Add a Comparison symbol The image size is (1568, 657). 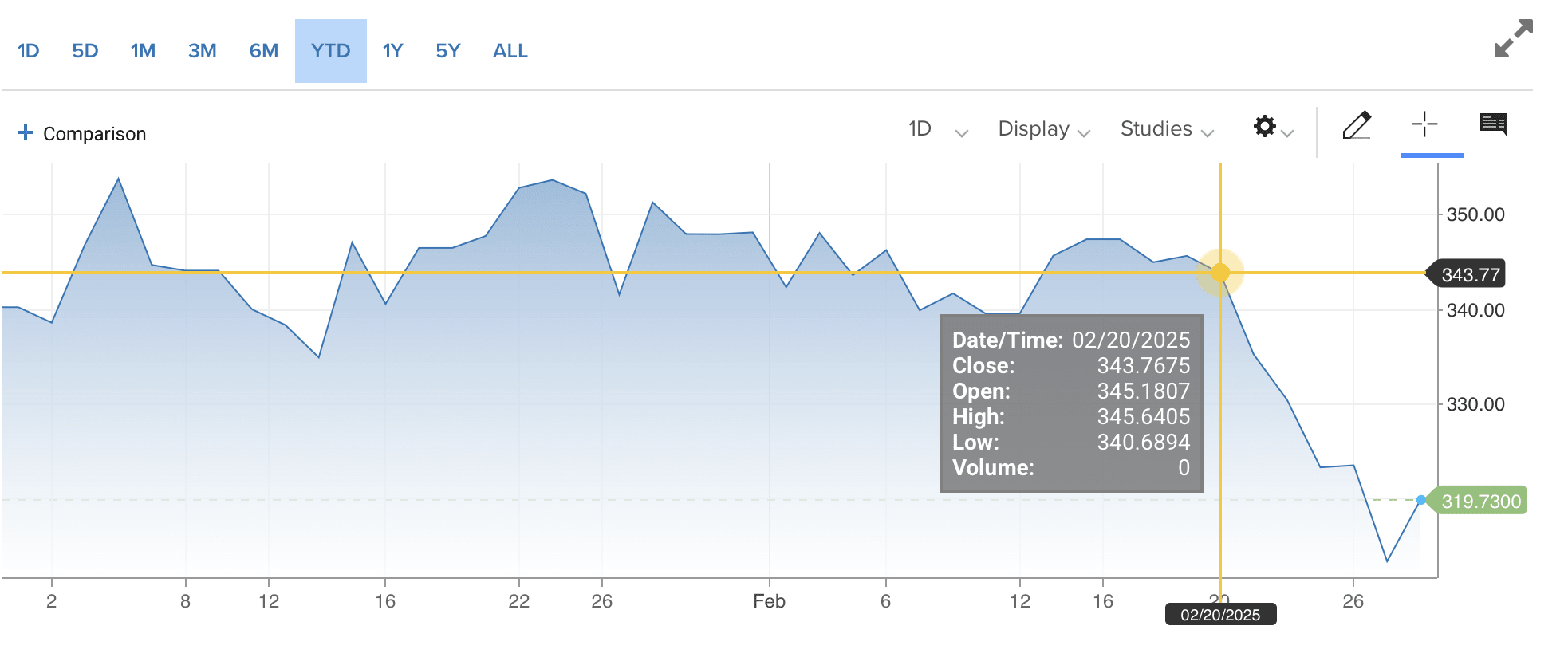click(x=82, y=133)
